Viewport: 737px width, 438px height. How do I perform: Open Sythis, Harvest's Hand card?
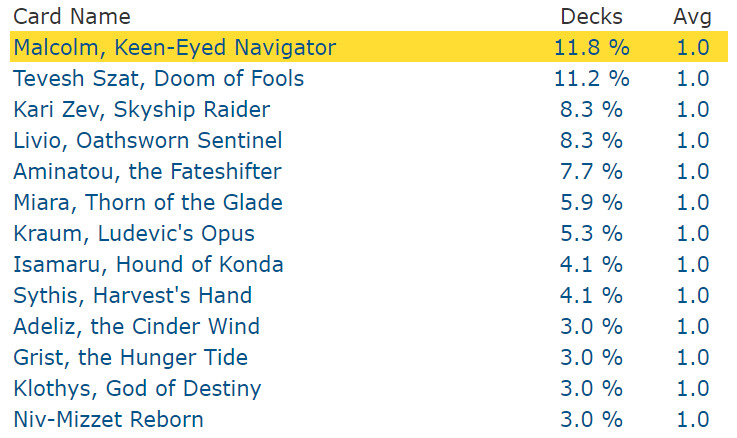[x=132, y=295]
